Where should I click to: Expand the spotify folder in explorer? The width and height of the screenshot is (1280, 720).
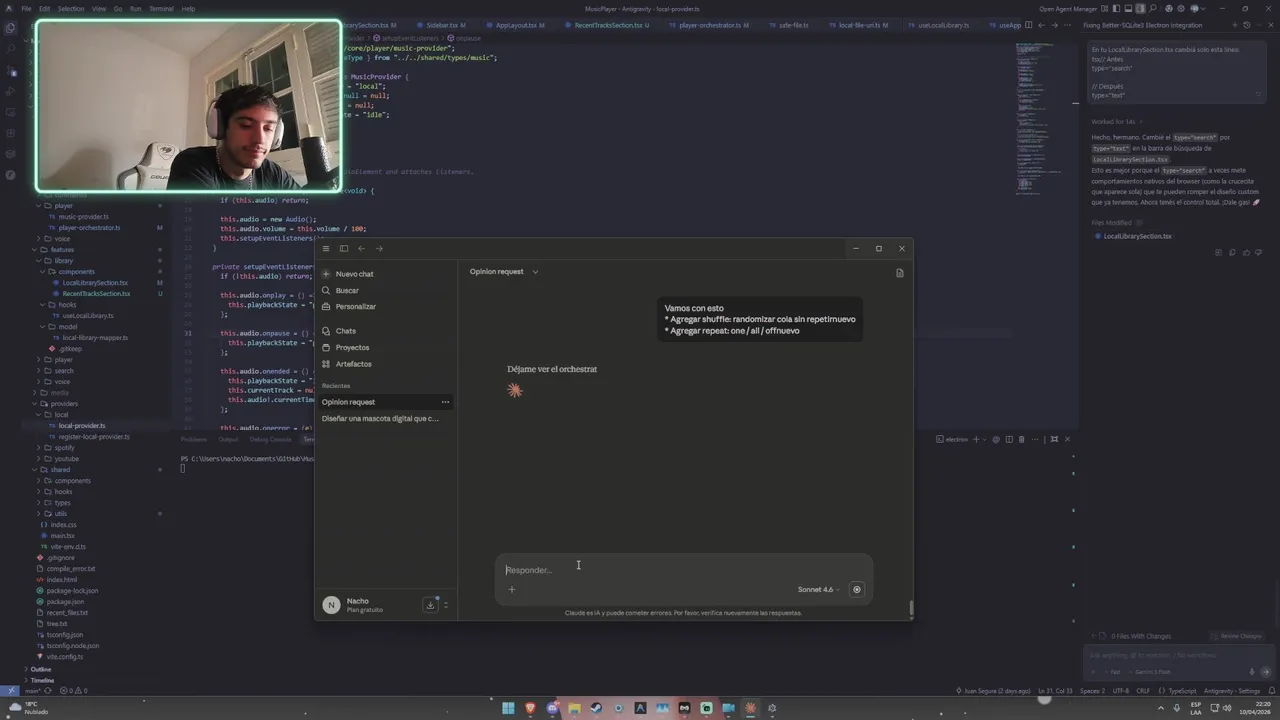[x=64, y=447]
